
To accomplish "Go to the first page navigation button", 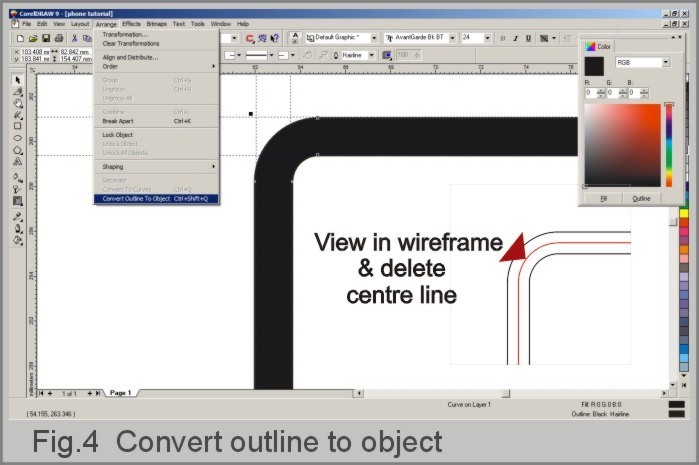I will (x=41, y=393).
